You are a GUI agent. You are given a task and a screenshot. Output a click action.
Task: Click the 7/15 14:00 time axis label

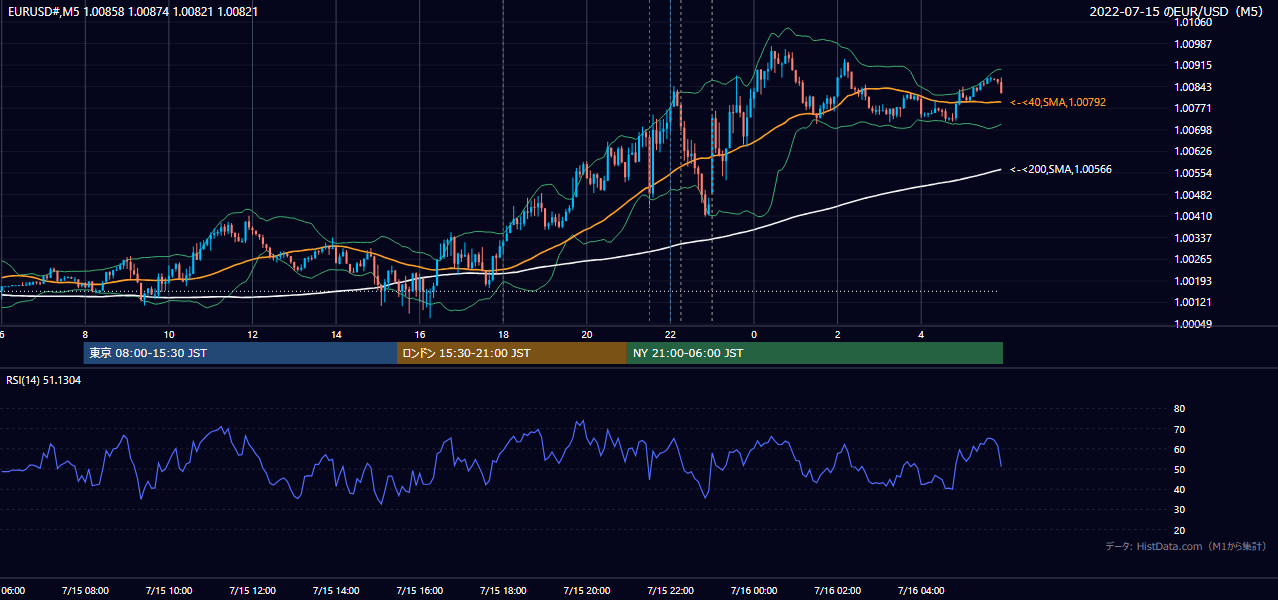coord(336,590)
